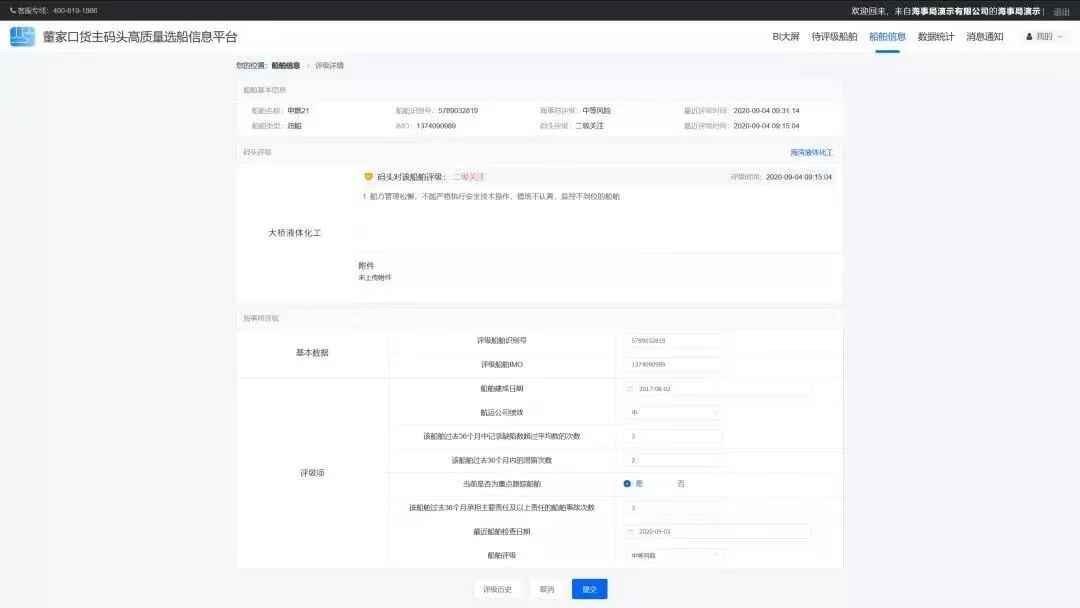
Task: Click calendar icon in 最近船舶检查日期 field
Action: pos(630,532)
